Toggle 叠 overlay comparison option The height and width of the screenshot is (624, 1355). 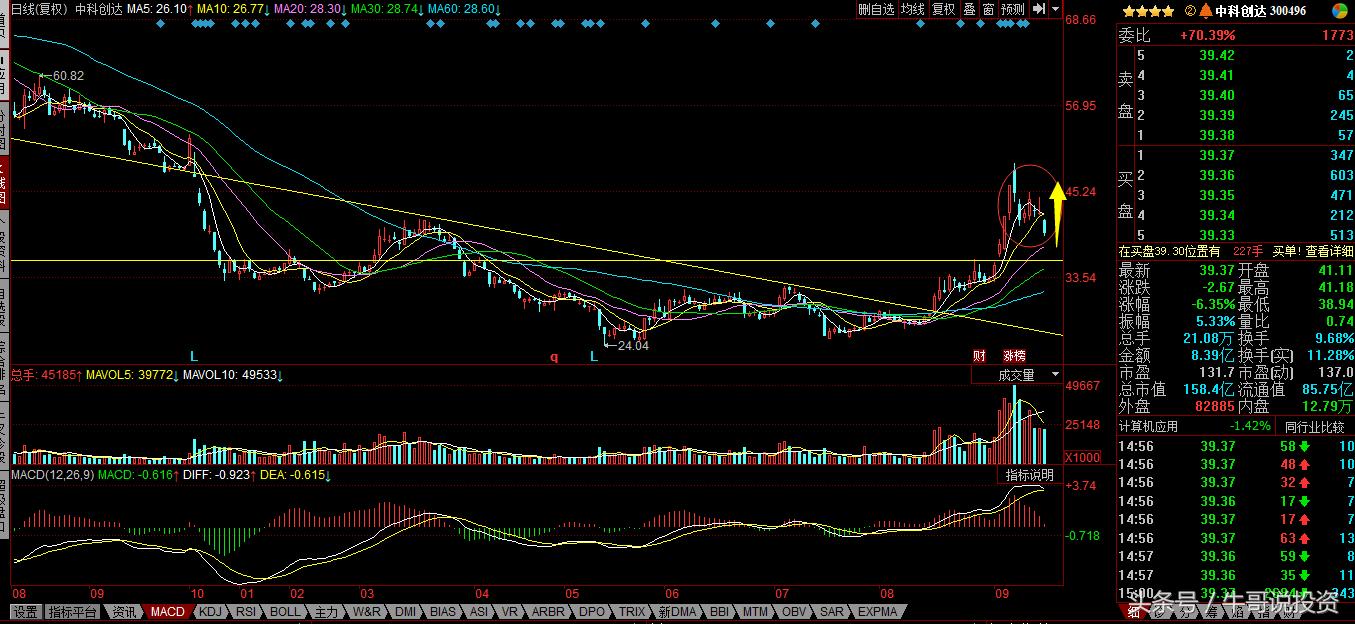pyautogui.click(x=969, y=9)
